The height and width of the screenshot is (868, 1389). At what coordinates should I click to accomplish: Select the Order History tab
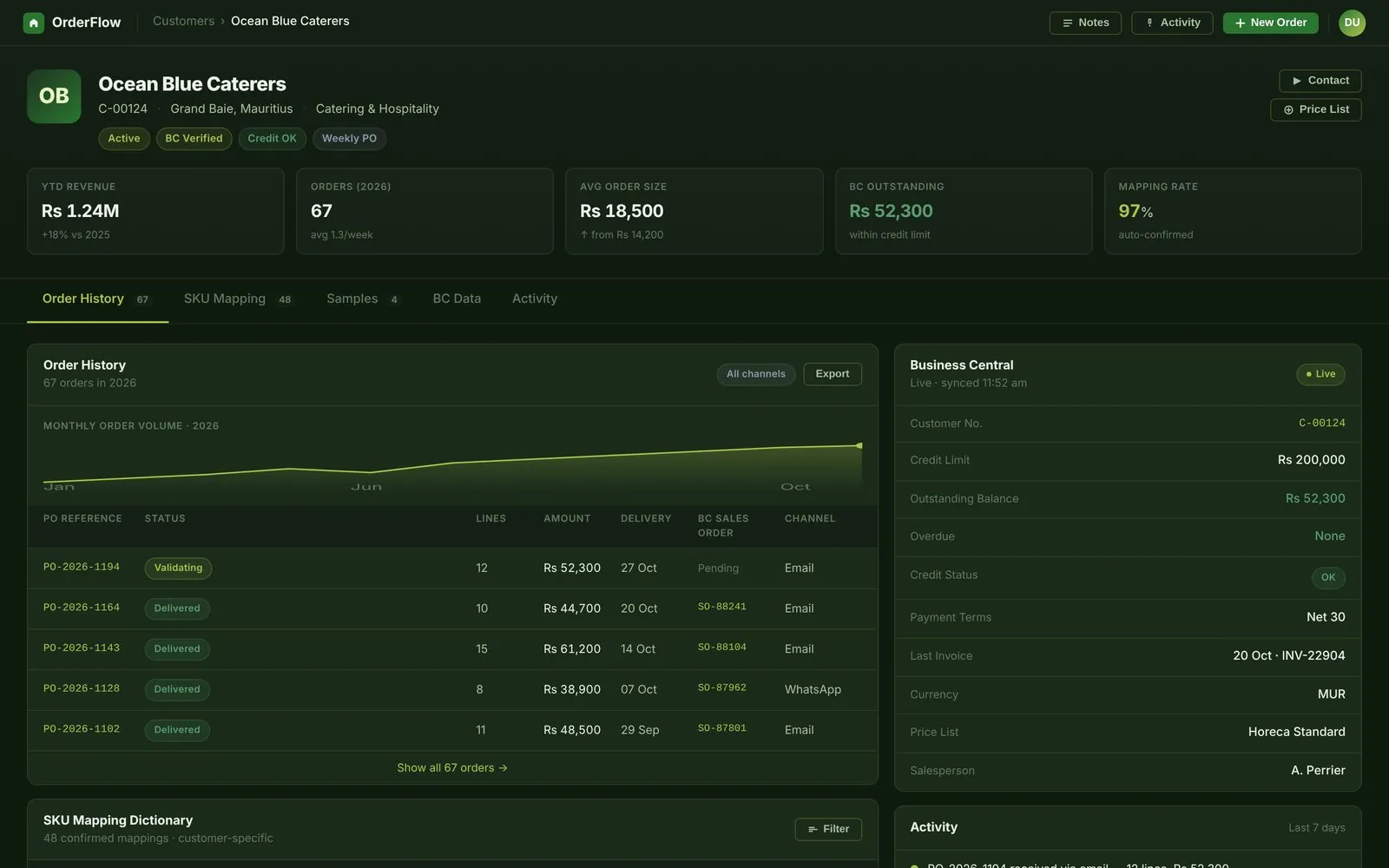(x=97, y=299)
